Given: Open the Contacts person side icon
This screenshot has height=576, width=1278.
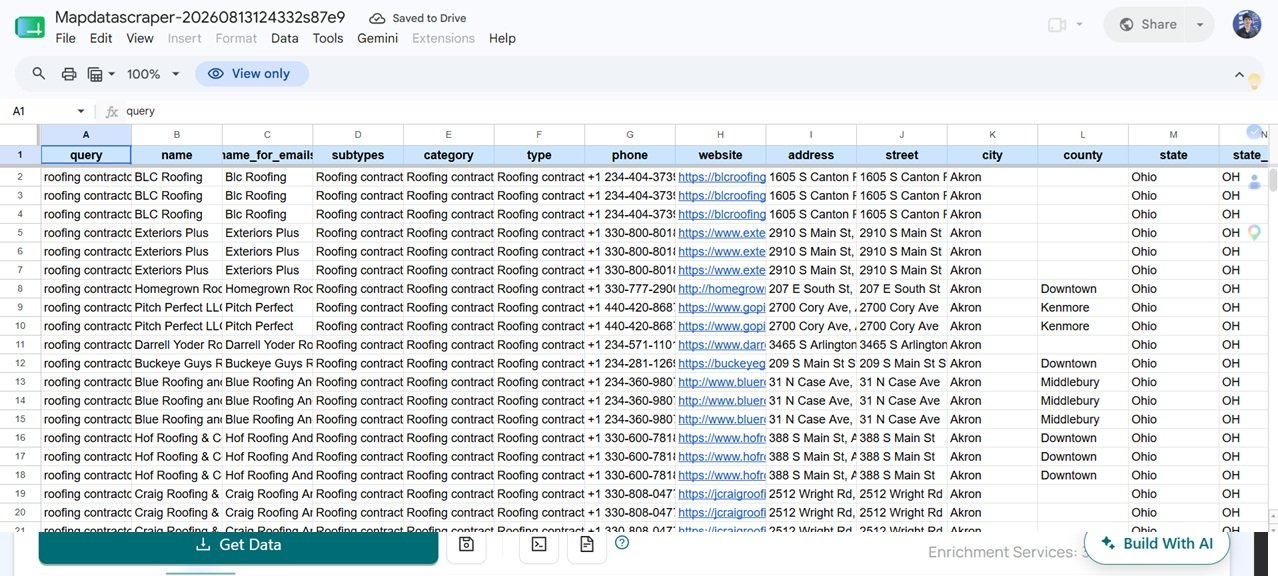Looking at the screenshot, I should pos(1254,182).
